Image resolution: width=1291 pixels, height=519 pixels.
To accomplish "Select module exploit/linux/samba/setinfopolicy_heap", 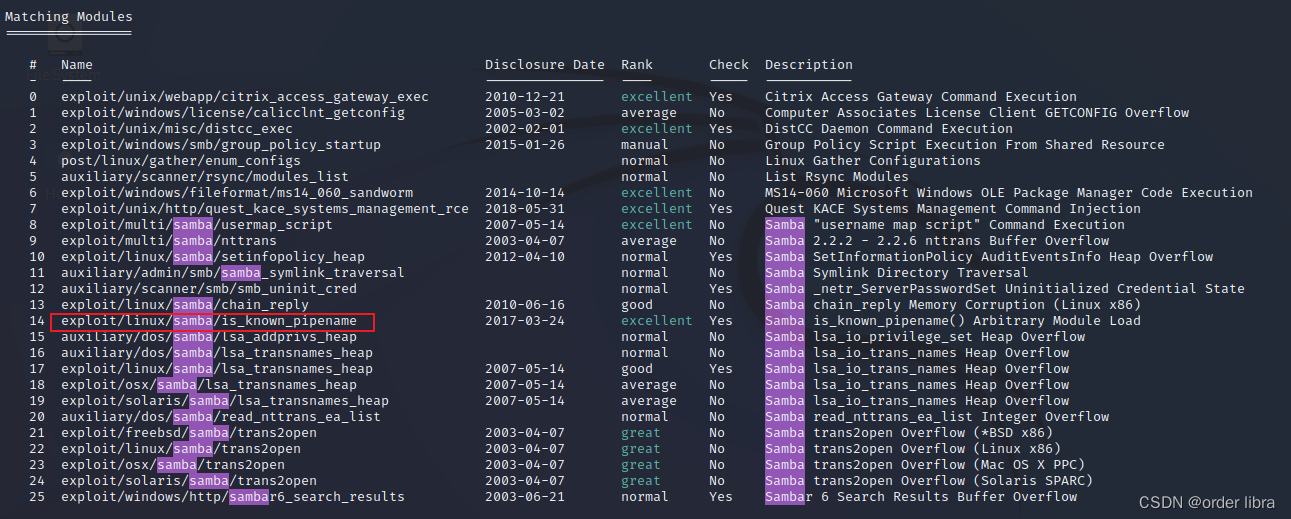I will (213, 257).
